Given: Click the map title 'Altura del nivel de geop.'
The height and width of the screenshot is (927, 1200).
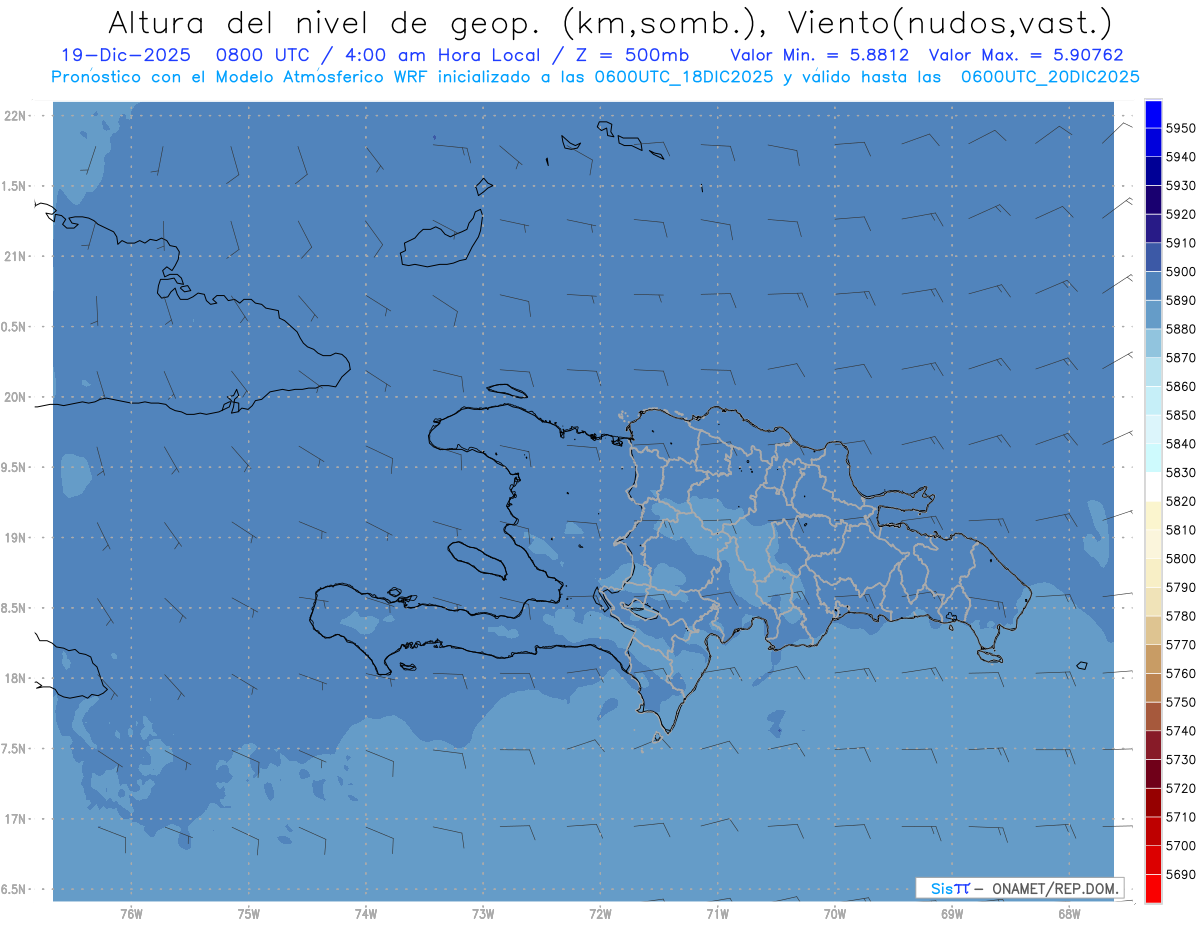Looking at the screenshot, I should click(x=324, y=23).
